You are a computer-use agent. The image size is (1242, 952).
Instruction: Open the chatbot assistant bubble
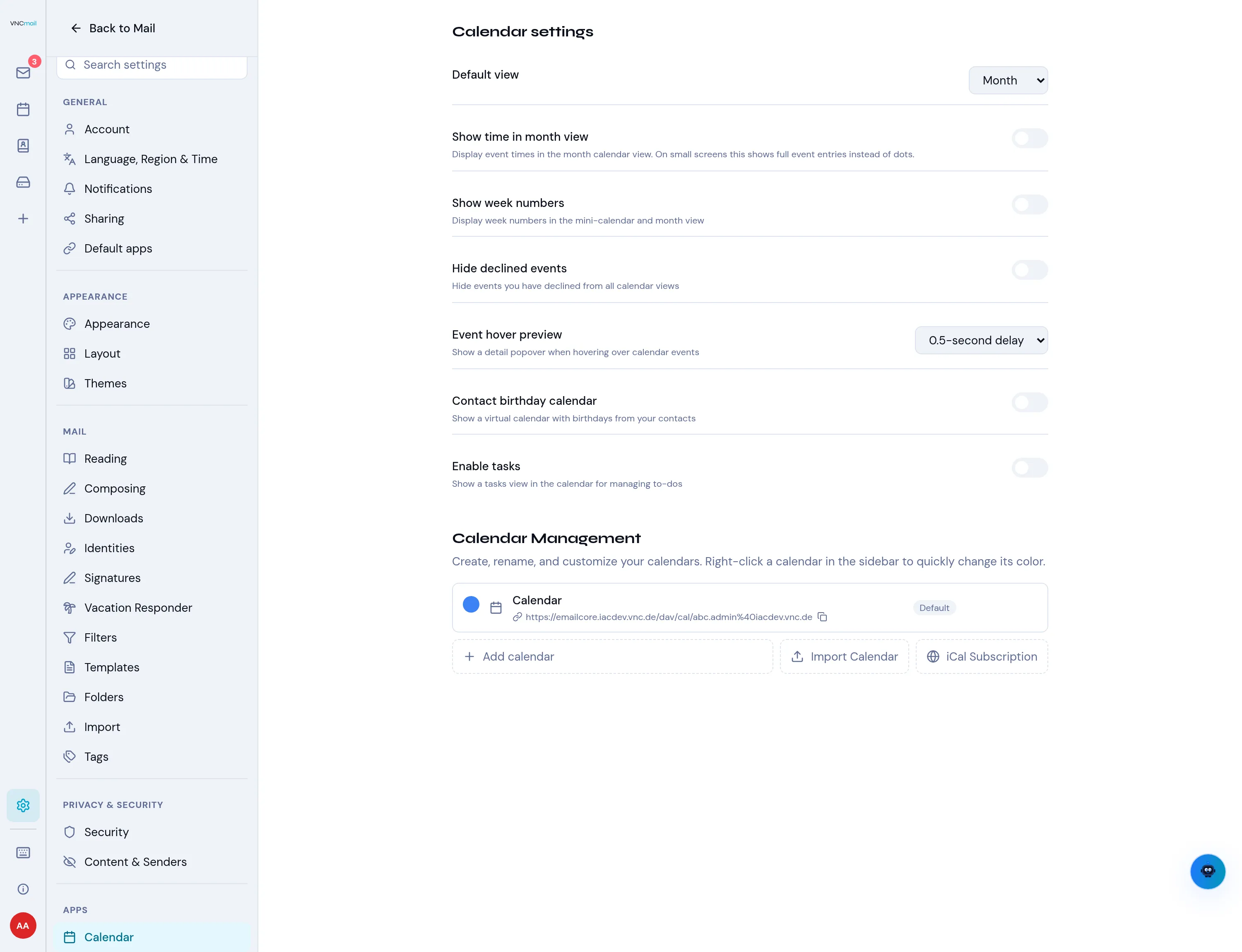pos(1207,871)
